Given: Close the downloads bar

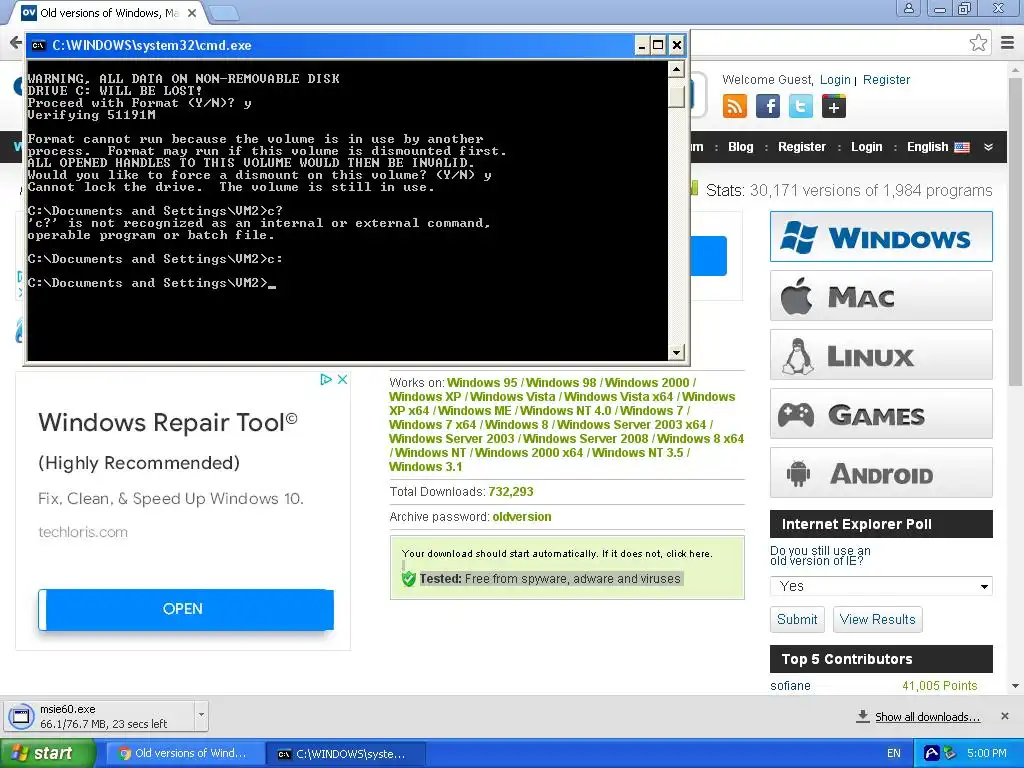Looking at the screenshot, I should point(1005,716).
